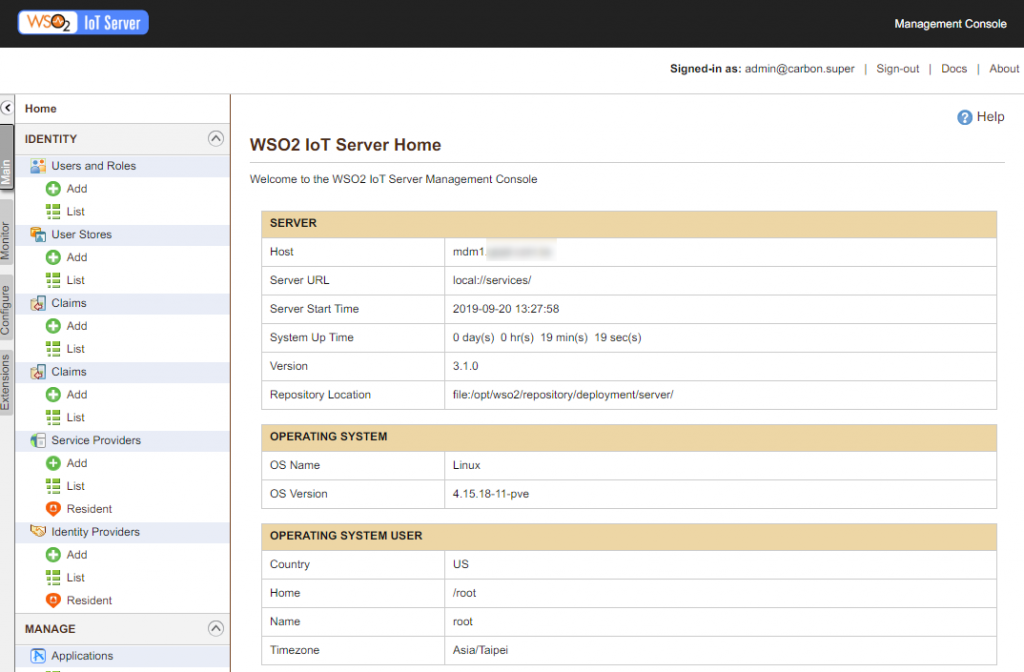Viewport: 1024px width, 672px height.
Task: Click the Identity Providers heading text
Action: click(x=95, y=532)
